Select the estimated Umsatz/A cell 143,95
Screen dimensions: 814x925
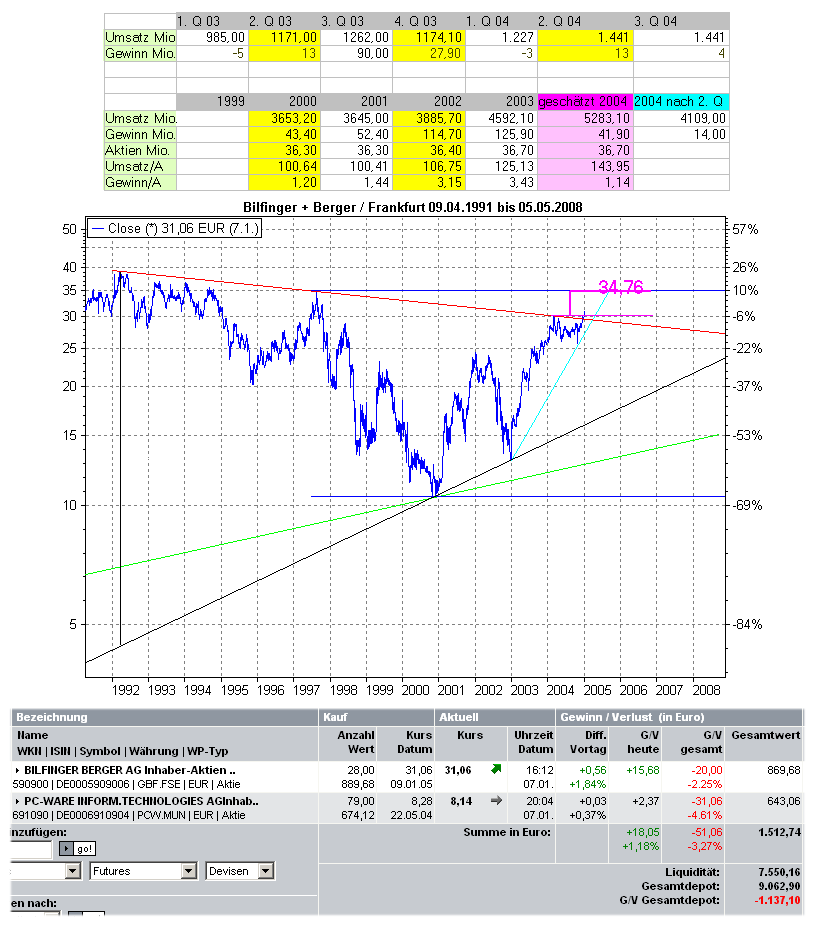click(x=585, y=166)
